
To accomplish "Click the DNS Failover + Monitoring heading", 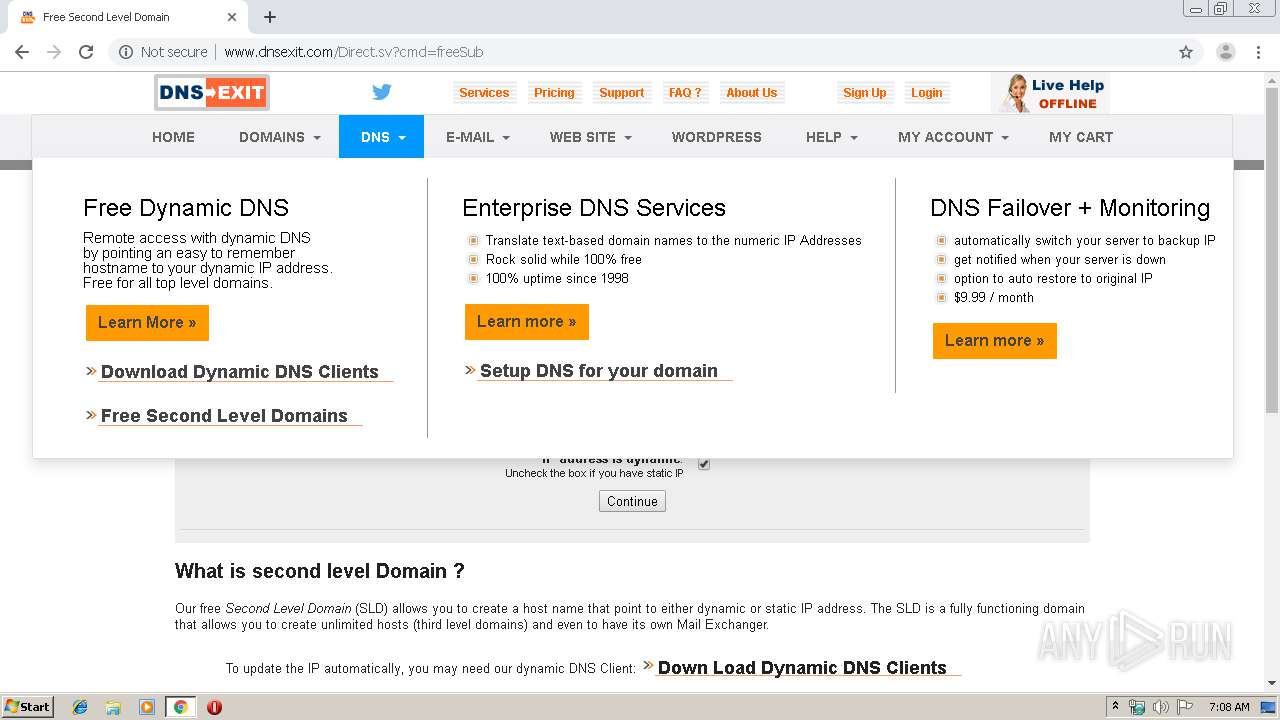I will coord(1070,208).
